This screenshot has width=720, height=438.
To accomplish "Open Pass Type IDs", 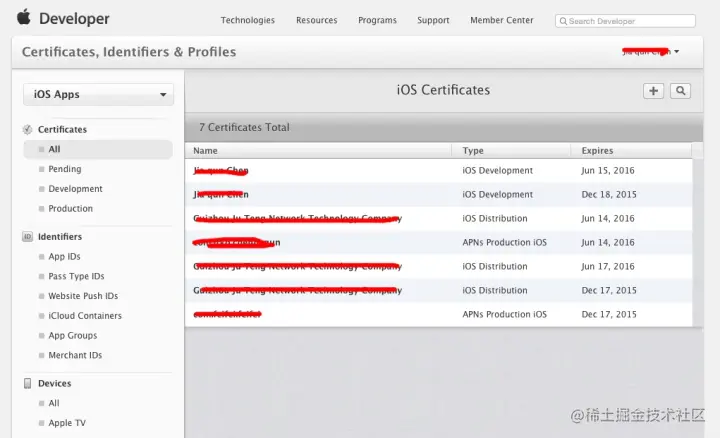I will click(76, 276).
